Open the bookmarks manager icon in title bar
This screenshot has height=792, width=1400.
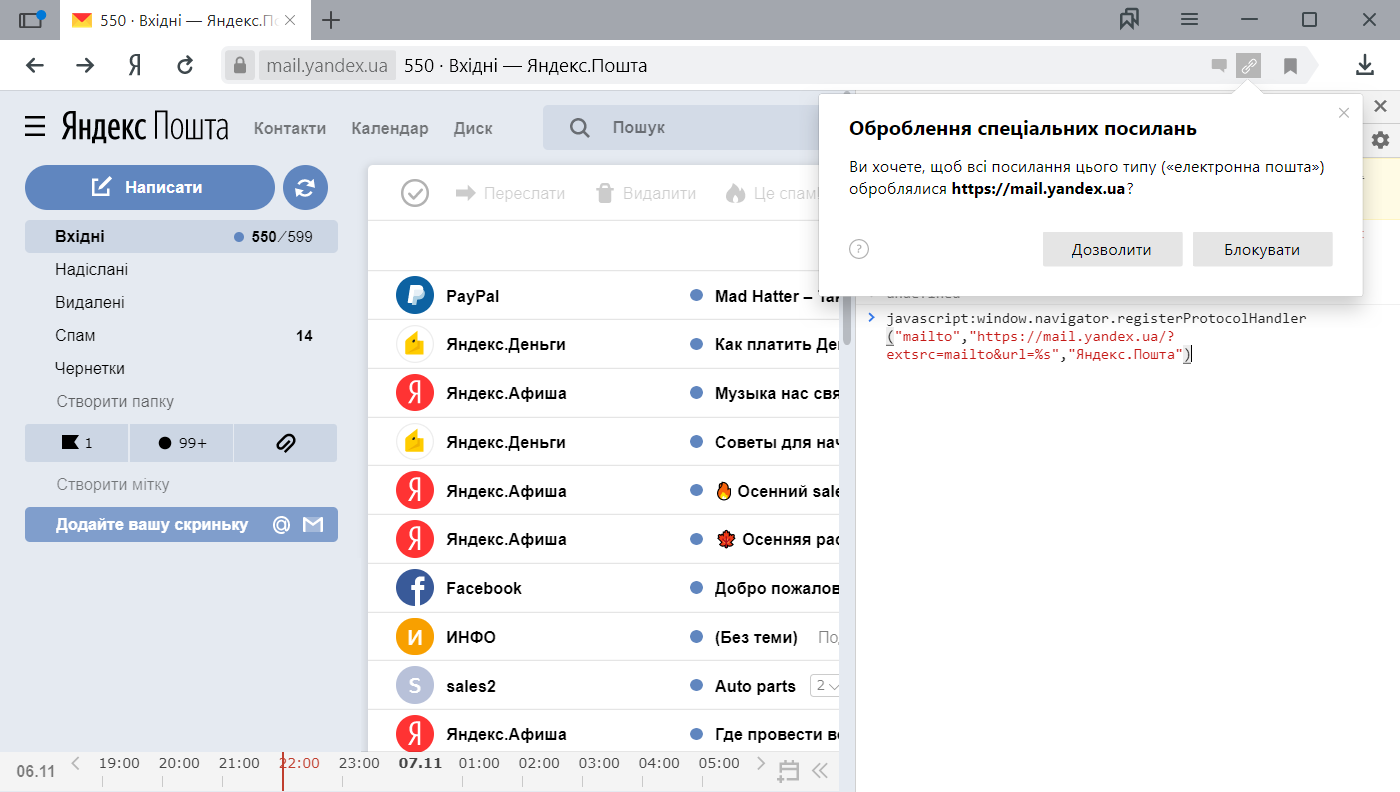[x=1130, y=19]
